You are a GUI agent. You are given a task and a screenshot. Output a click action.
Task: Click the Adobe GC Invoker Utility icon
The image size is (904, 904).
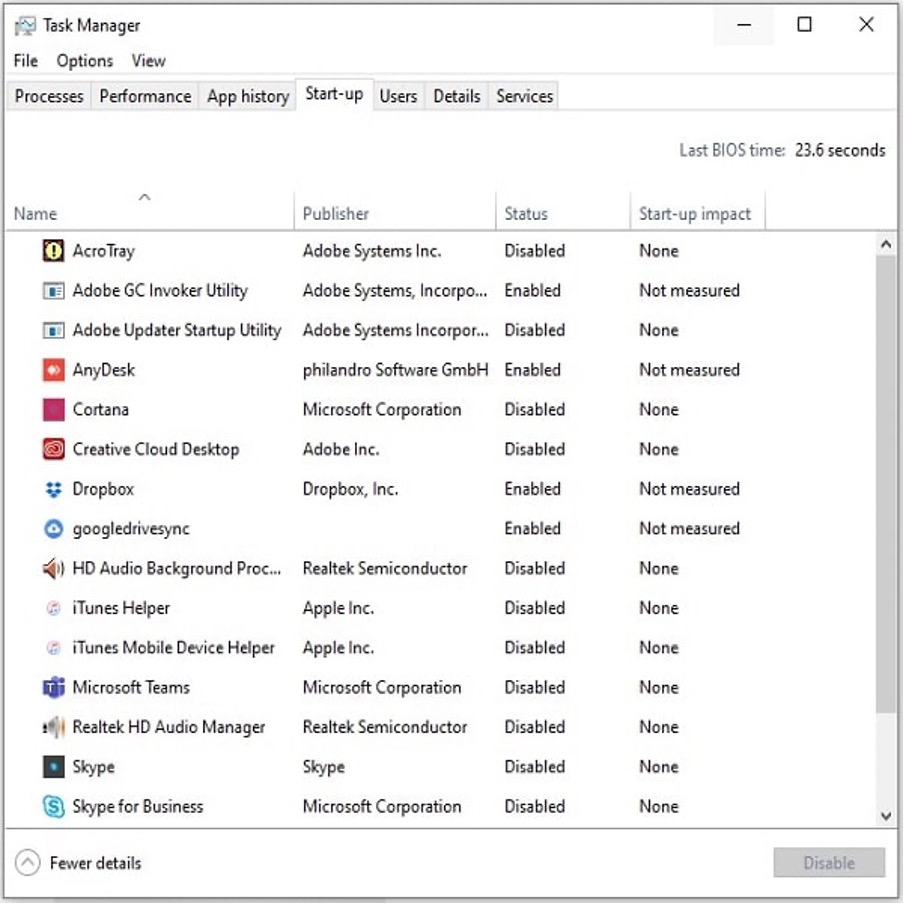click(54, 291)
